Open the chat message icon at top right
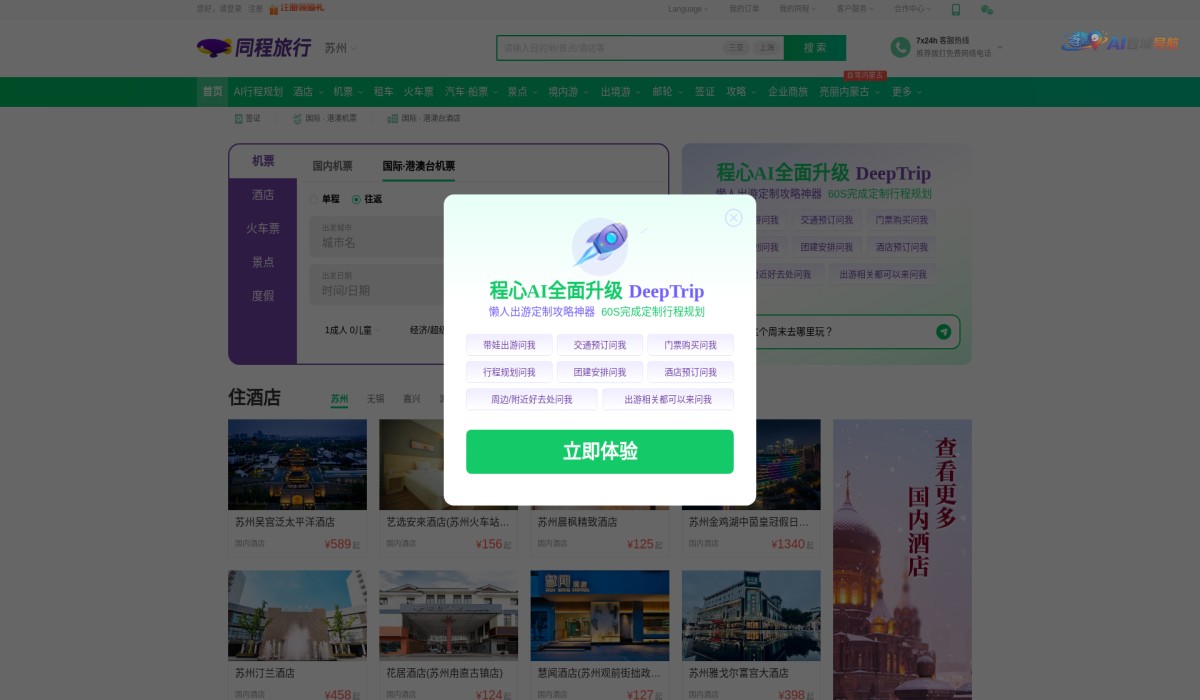Viewport: 1200px width, 700px height. (x=986, y=9)
